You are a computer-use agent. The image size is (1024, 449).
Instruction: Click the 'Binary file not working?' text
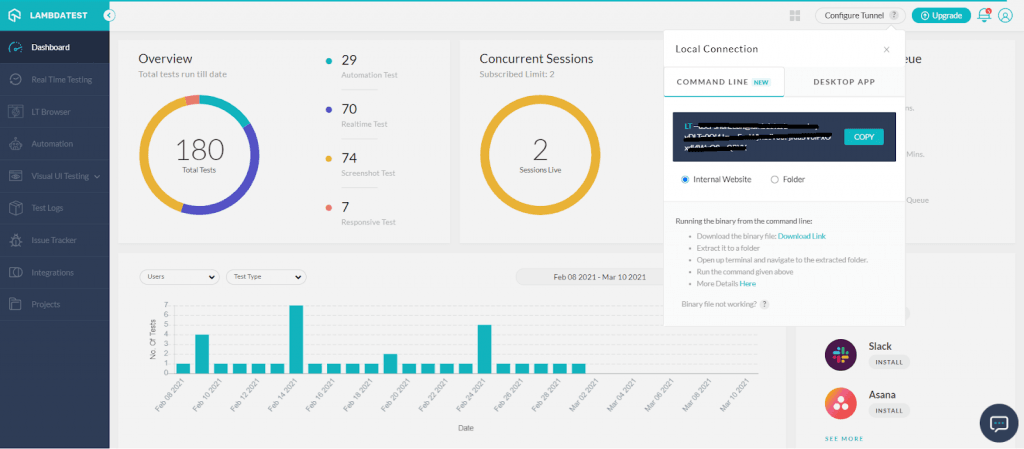coord(719,304)
